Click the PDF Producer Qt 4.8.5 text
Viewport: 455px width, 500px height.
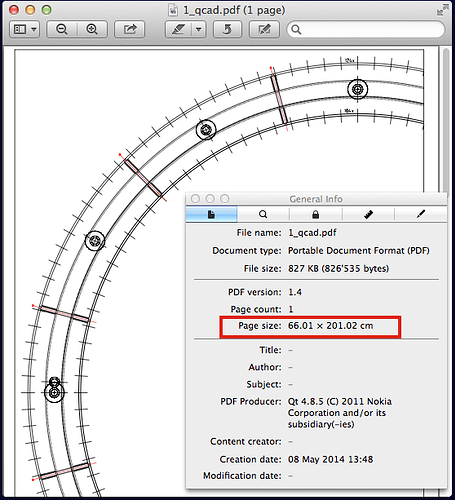[340, 413]
